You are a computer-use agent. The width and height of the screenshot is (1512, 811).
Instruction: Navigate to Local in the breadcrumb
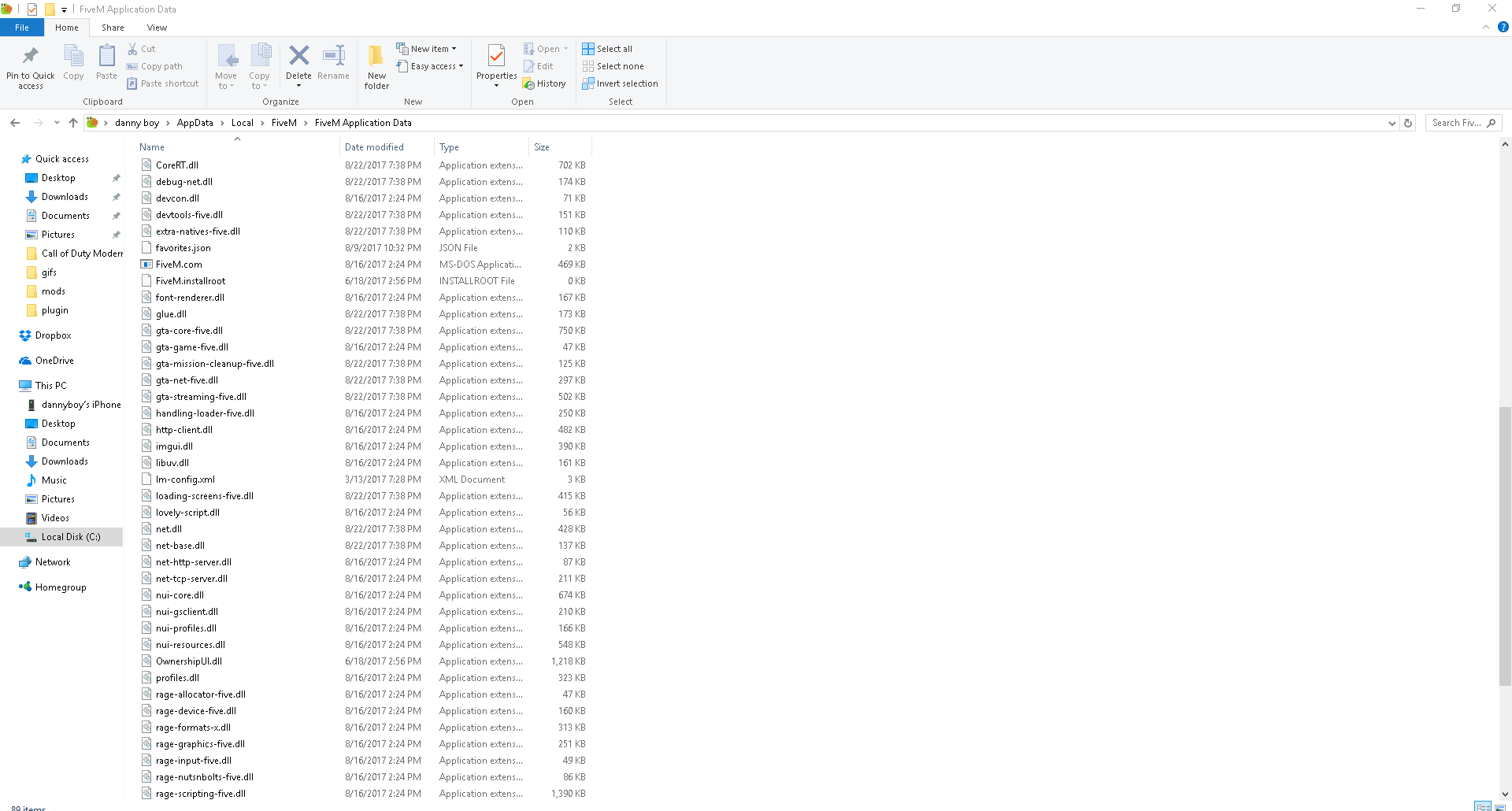click(243, 123)
